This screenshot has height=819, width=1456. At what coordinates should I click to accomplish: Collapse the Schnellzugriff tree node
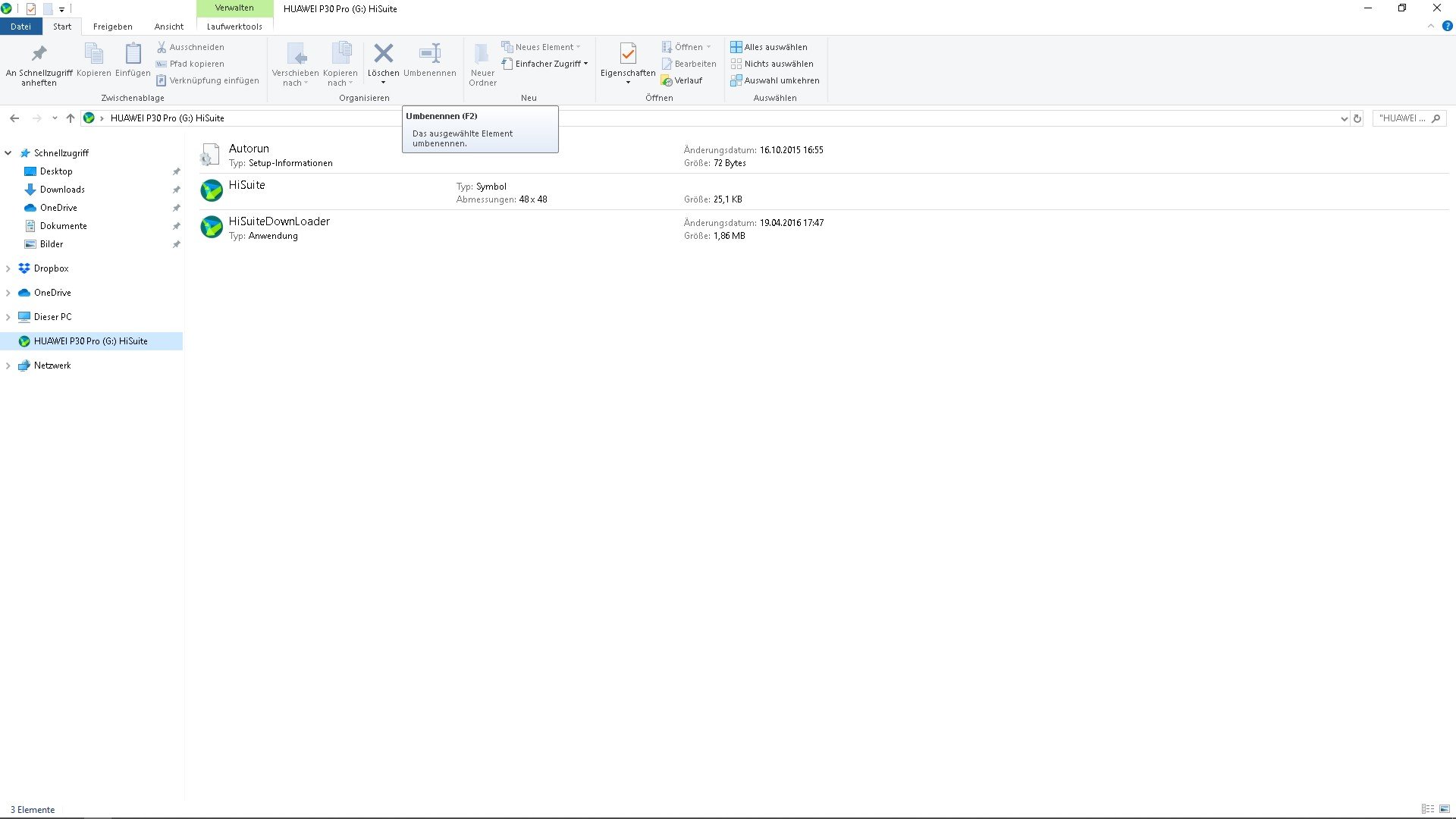pyautogui.click(x=8, y=153)
